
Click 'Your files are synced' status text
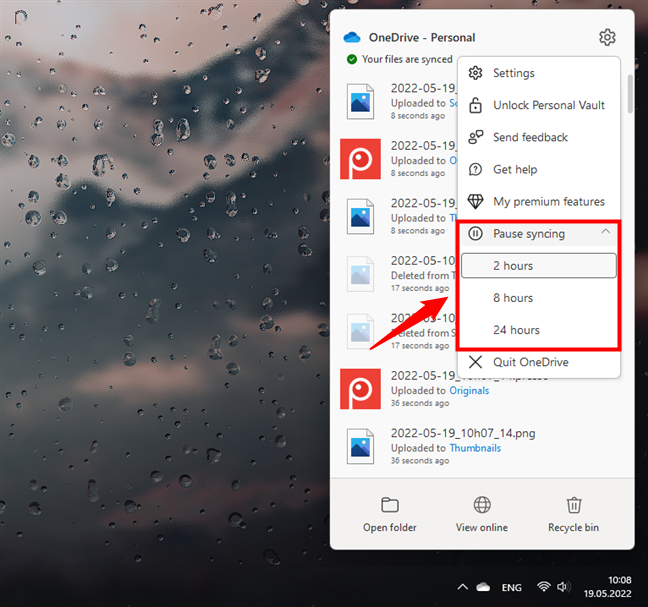(407, 60)
